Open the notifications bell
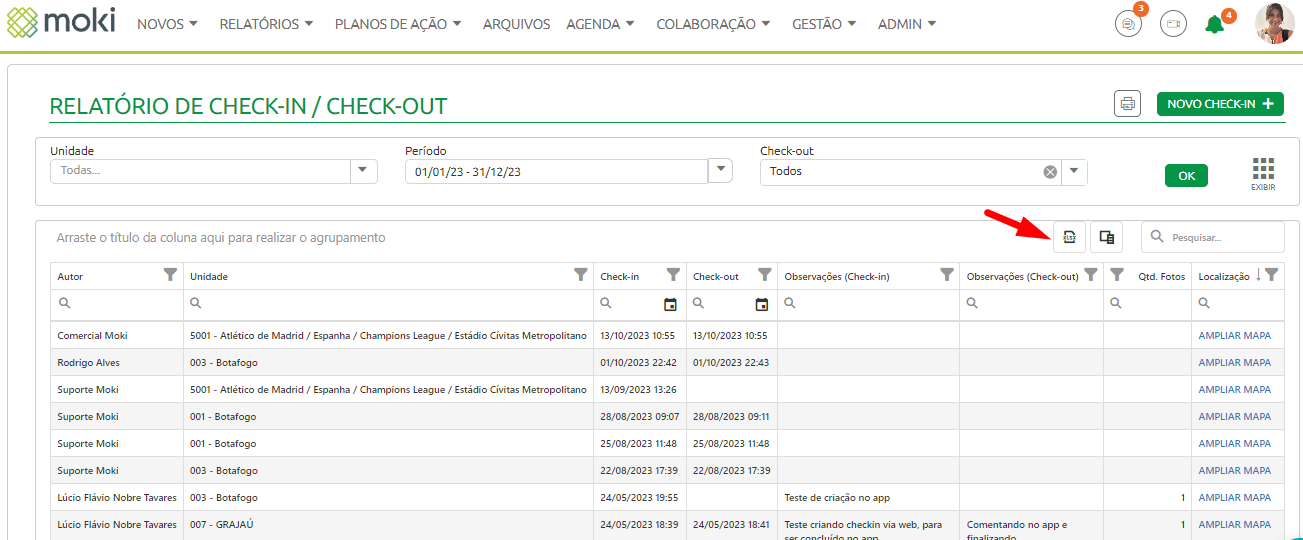Screen dimensions: 1303x540 click(1214, 25)
